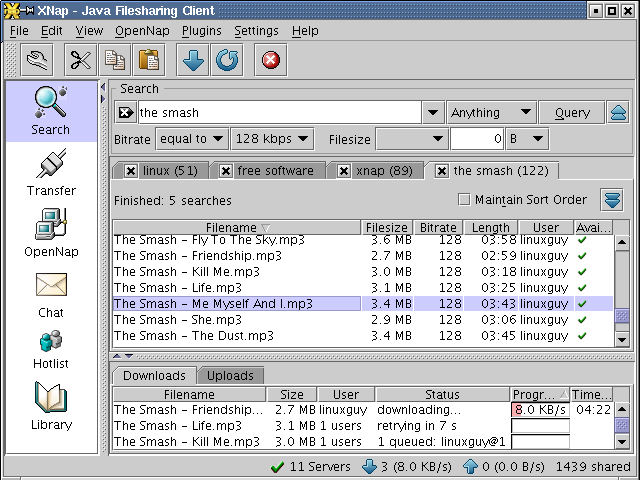Click the up arrow on the horizontal splitter

117,356
